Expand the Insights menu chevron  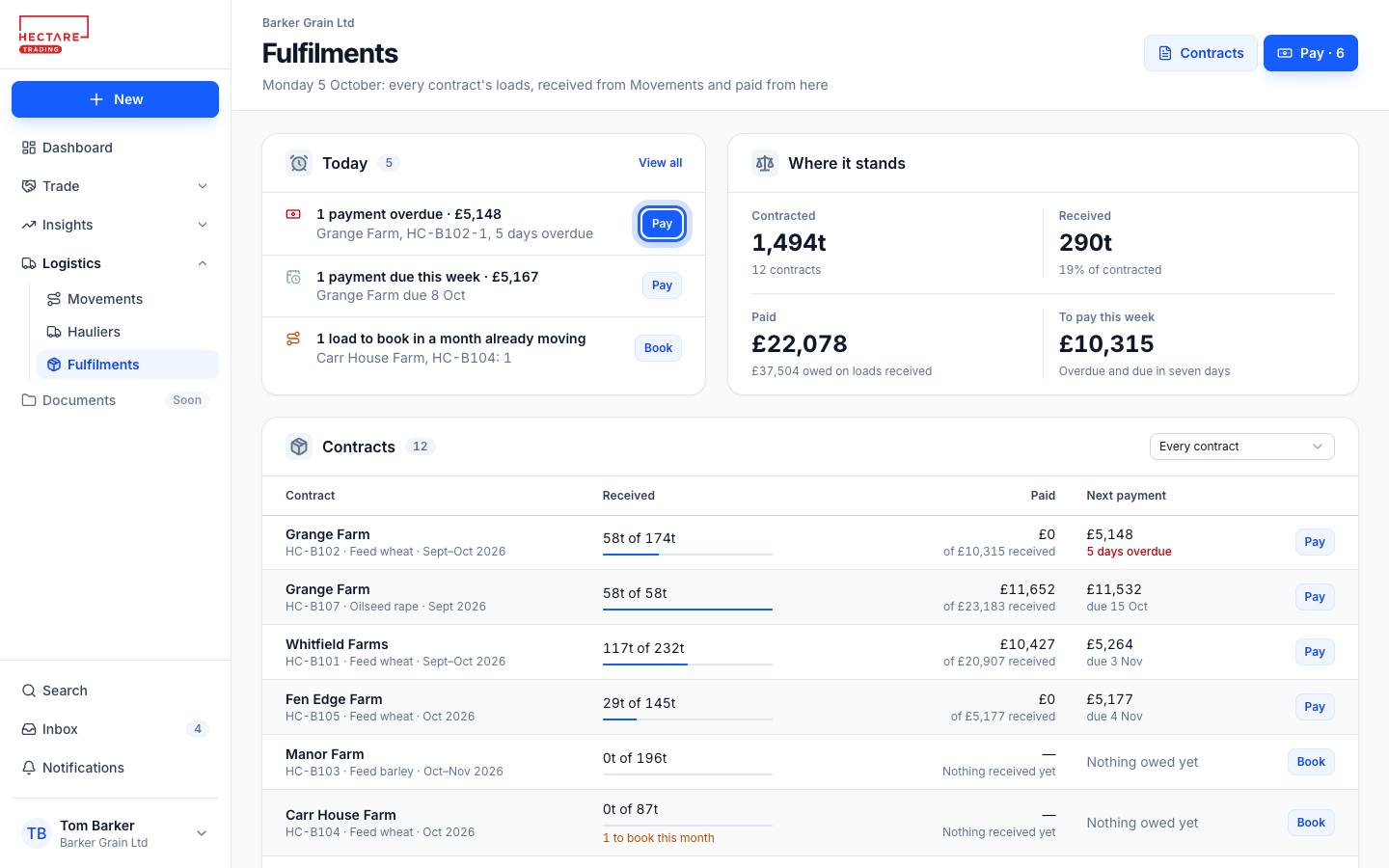(203, 225)
